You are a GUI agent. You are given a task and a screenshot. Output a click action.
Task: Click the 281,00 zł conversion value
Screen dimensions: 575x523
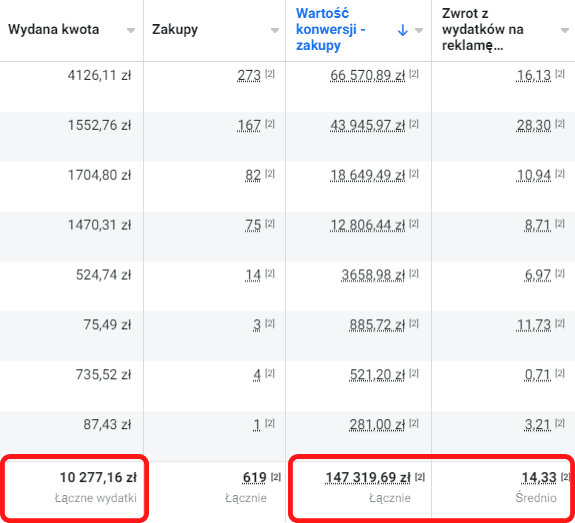(x=377, y=425)
